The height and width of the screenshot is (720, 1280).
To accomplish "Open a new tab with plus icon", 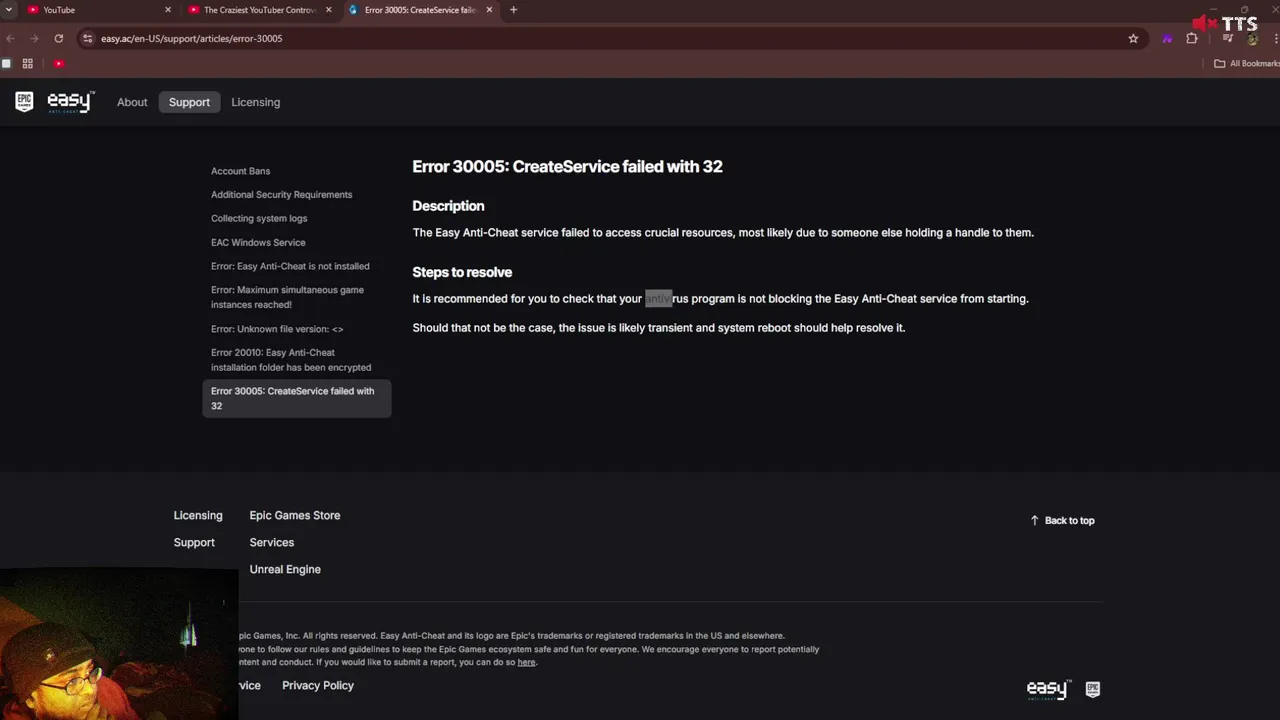I will tap(513, 10).
